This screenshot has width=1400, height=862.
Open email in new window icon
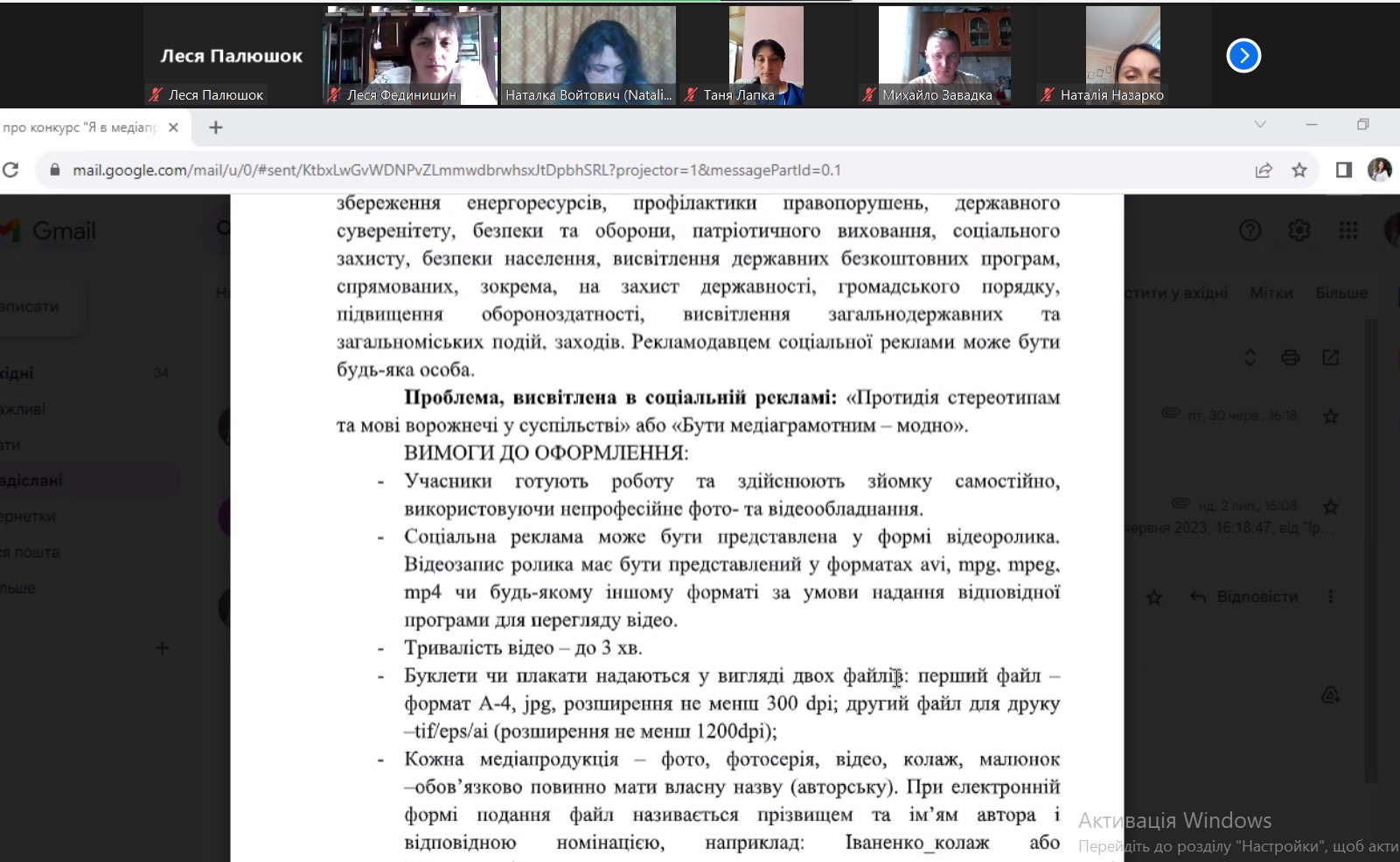(1330, 358)
